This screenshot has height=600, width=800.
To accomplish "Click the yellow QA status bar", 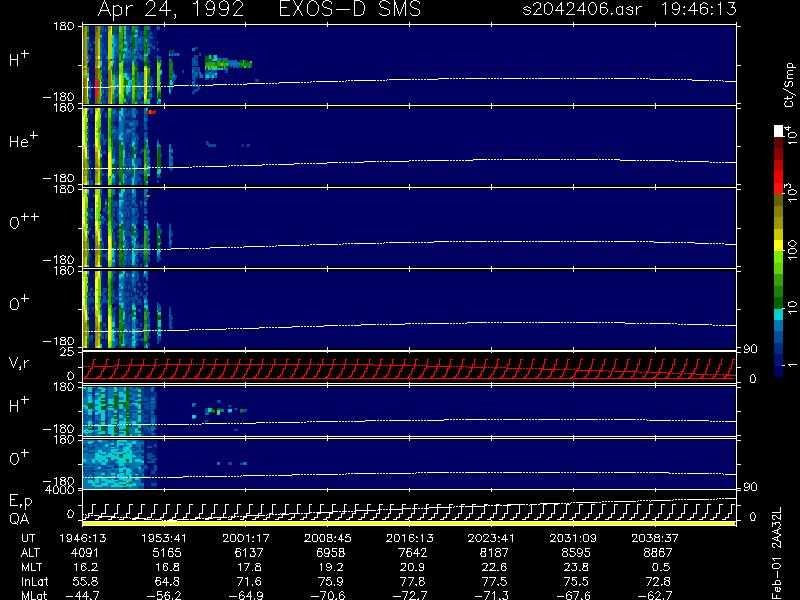I will tap(409, 523).
